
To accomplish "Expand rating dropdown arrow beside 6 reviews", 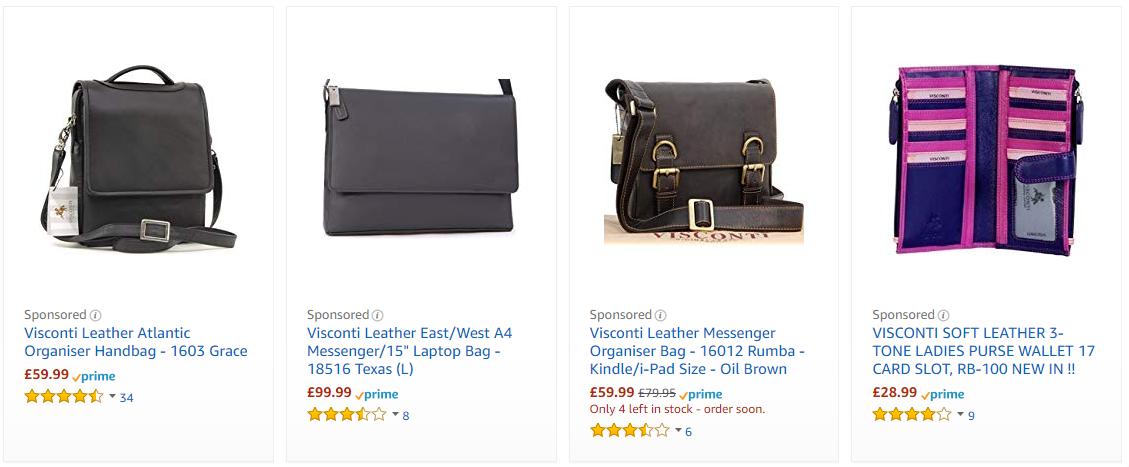I will coord(678,431).
